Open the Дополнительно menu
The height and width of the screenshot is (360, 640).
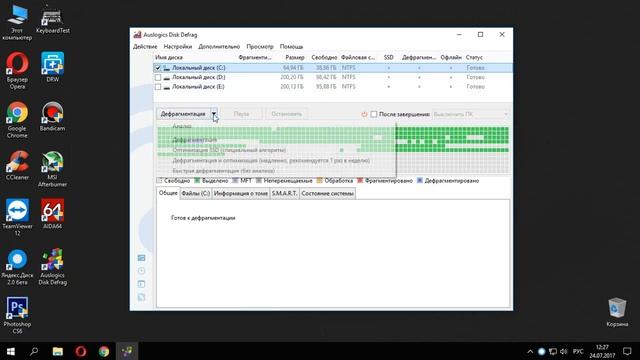click(219, 47)
